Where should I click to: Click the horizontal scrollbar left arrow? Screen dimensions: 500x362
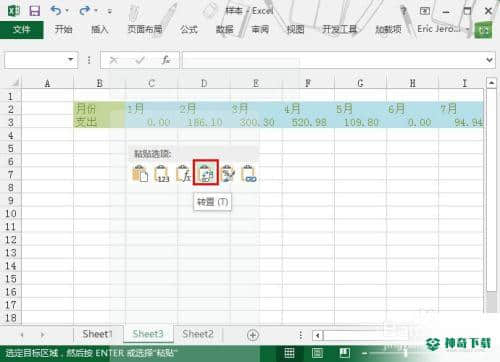click(318, 335)
